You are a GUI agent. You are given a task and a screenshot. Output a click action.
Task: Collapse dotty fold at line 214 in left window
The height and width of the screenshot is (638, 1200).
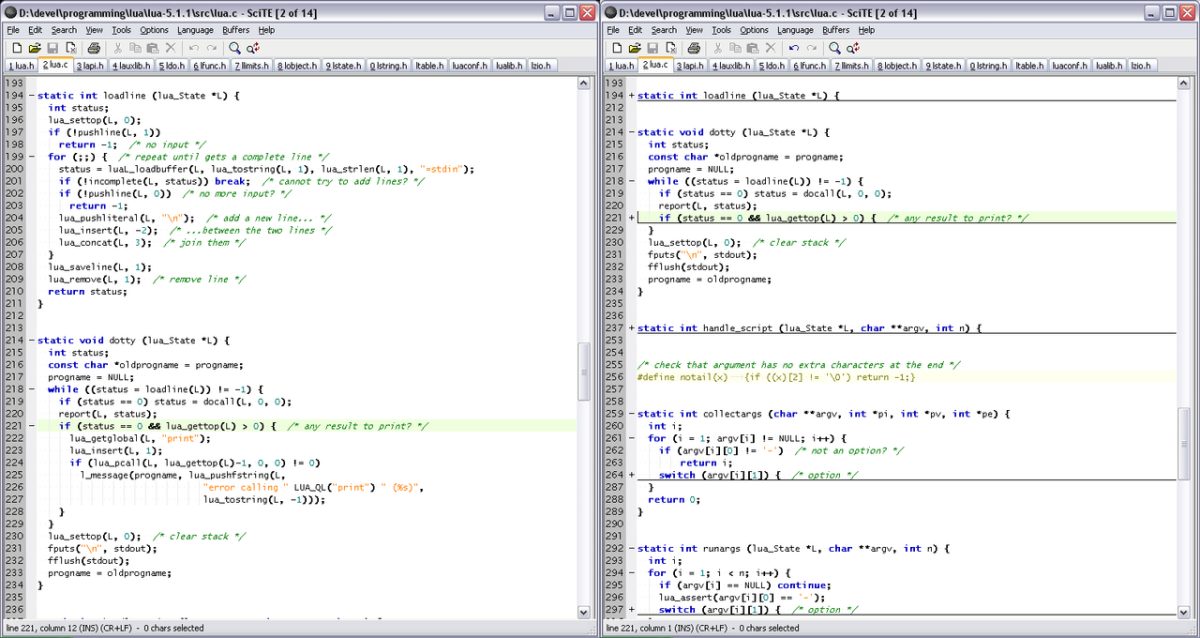[31, 341]
